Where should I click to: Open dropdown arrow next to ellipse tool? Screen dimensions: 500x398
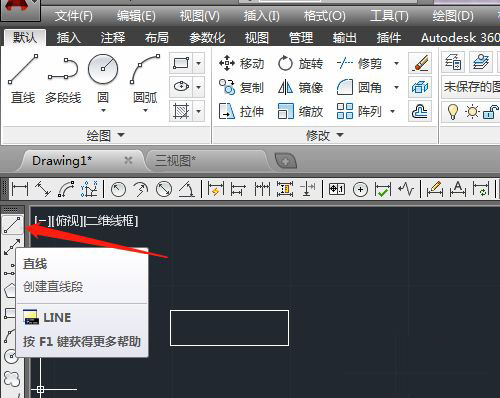click(x=199, y=87)
